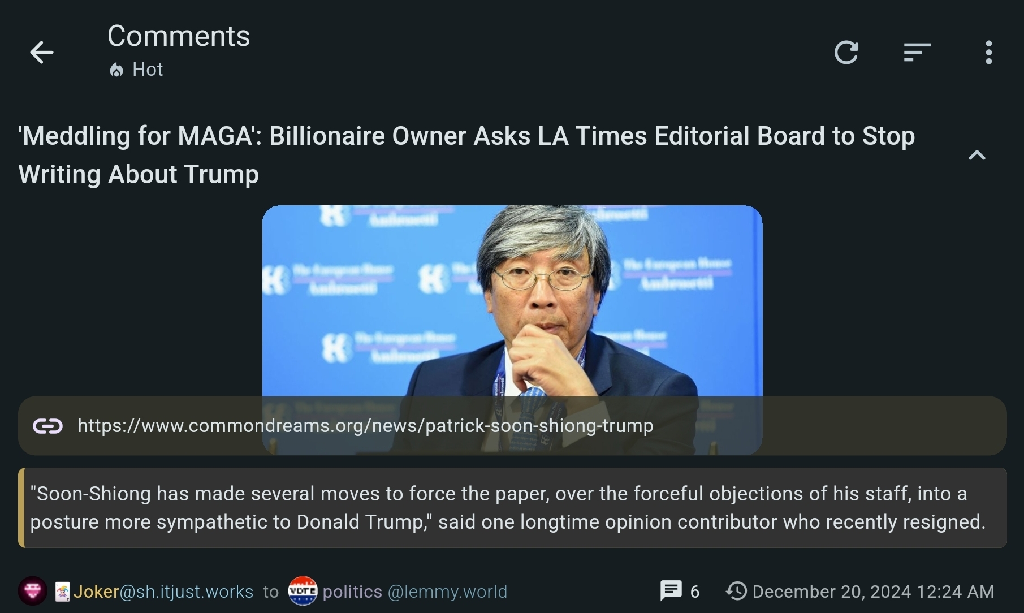View the Joker user profile

[x=163, y=592]
